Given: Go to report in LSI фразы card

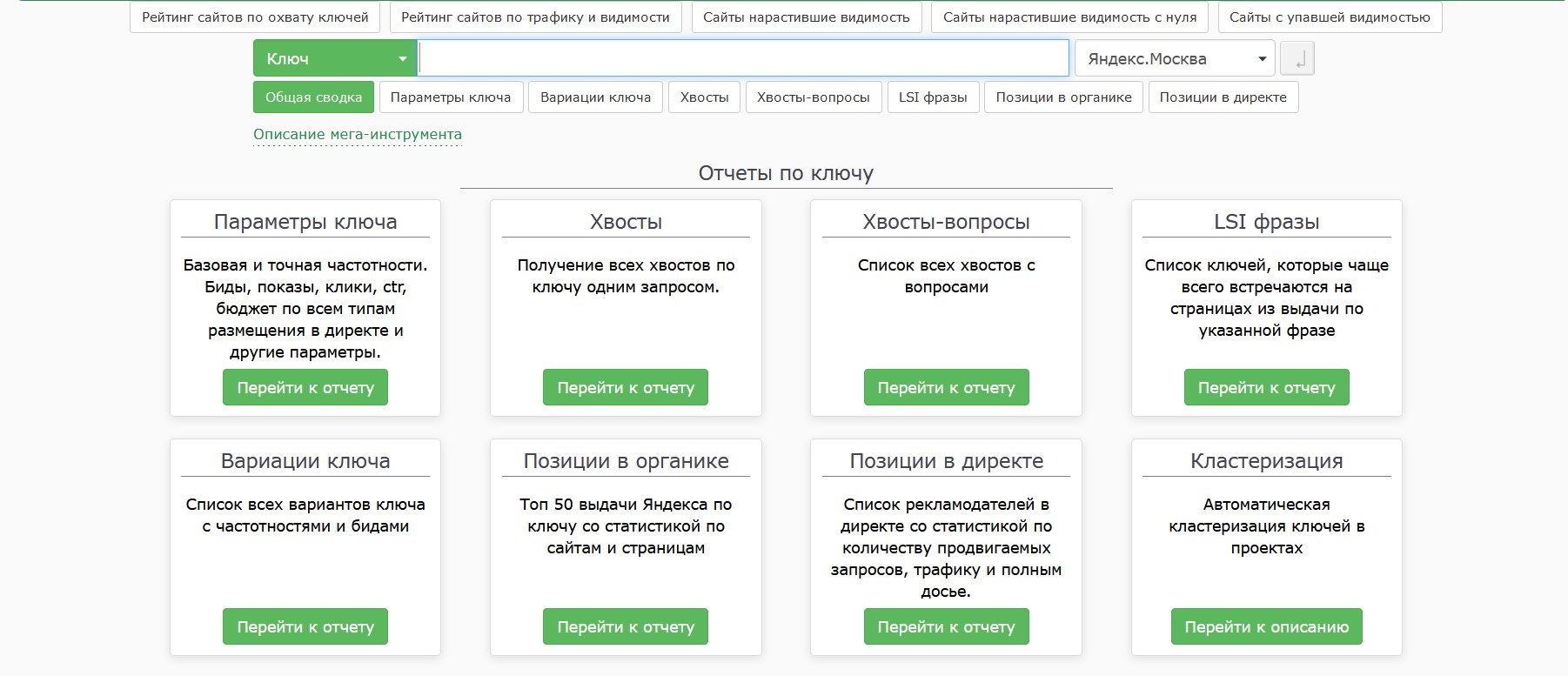Looking at the screenshot, I should (1266, 388).
